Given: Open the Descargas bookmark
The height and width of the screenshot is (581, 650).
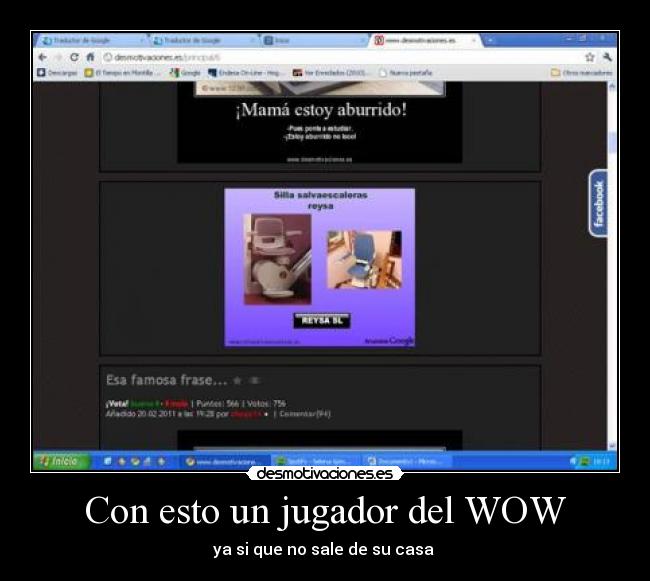Looking at the screenshot, I should coord(57,73).
